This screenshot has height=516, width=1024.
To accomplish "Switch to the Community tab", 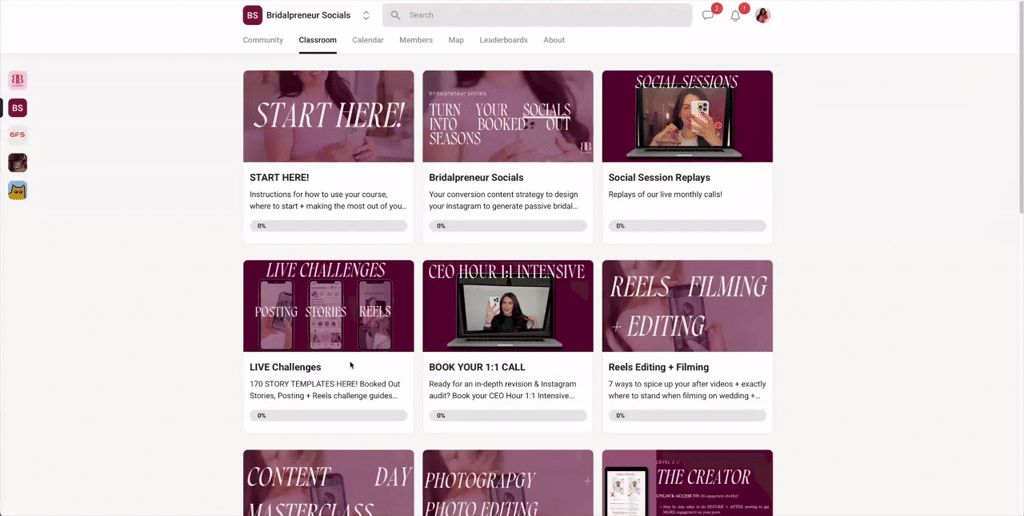I will tap(263, 40).
